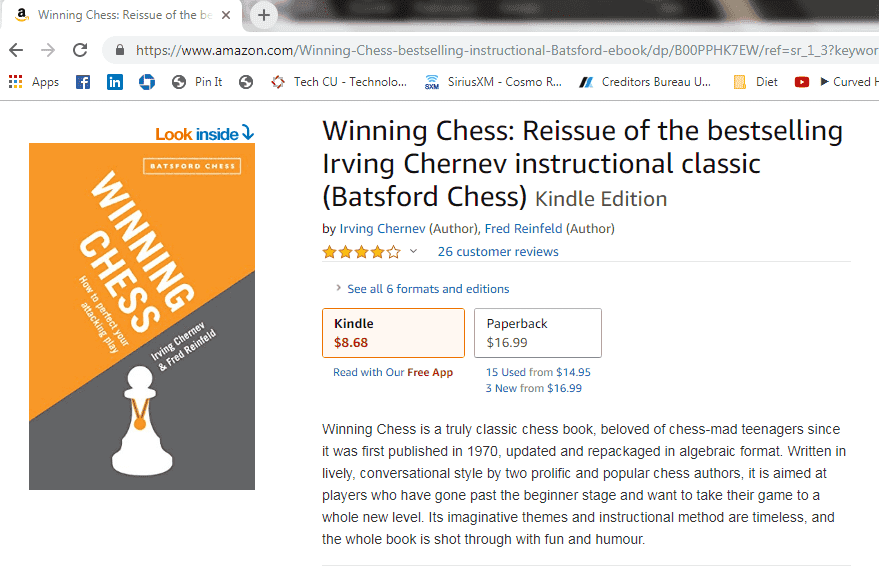
Task: Open the LinkedIn bookmark icon
Action: (x=115, y=82)
